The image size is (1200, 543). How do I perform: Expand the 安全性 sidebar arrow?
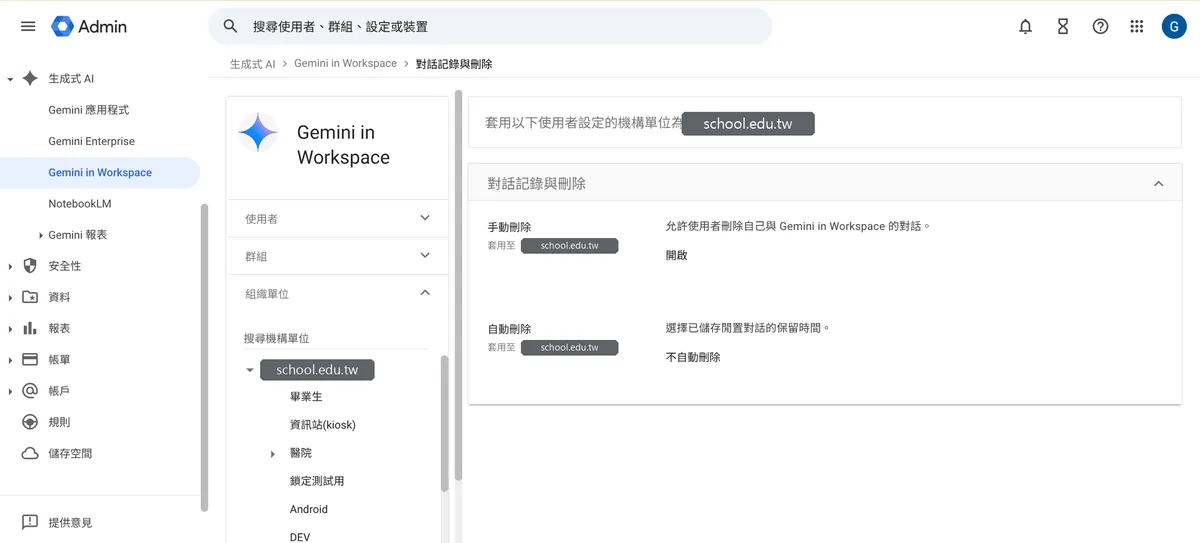click(x=10, y=266)
